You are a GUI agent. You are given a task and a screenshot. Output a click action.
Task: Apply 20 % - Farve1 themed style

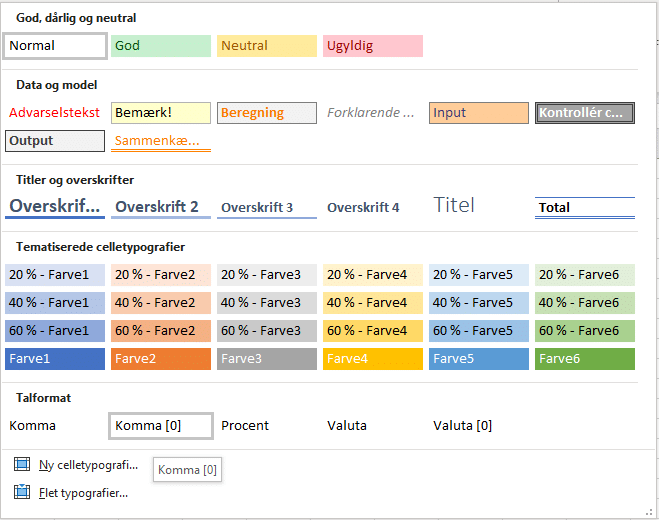tap(54, 275)
